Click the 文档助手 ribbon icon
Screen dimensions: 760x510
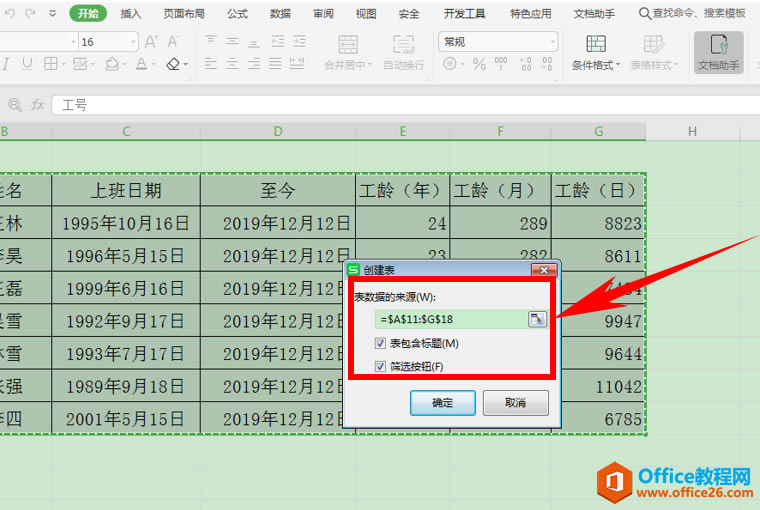click(x=718, y=45)
